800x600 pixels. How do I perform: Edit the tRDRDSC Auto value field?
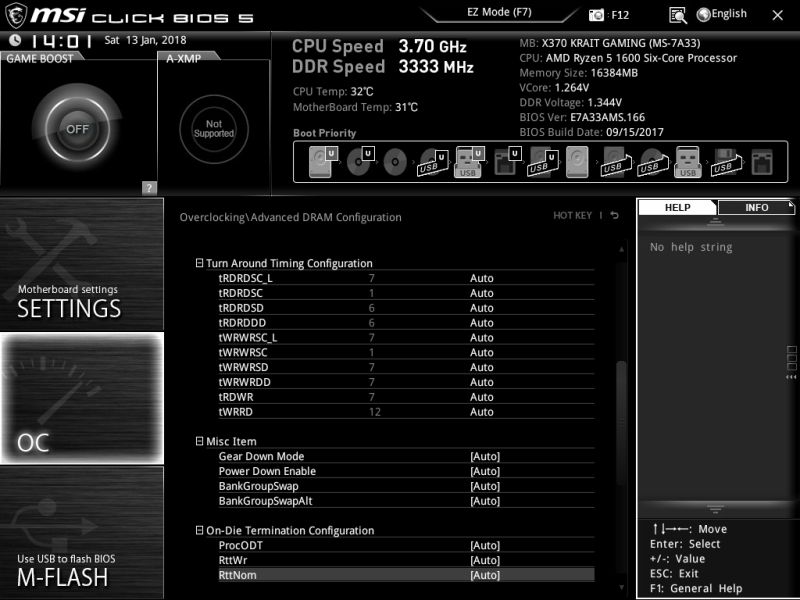coord(481,293)
